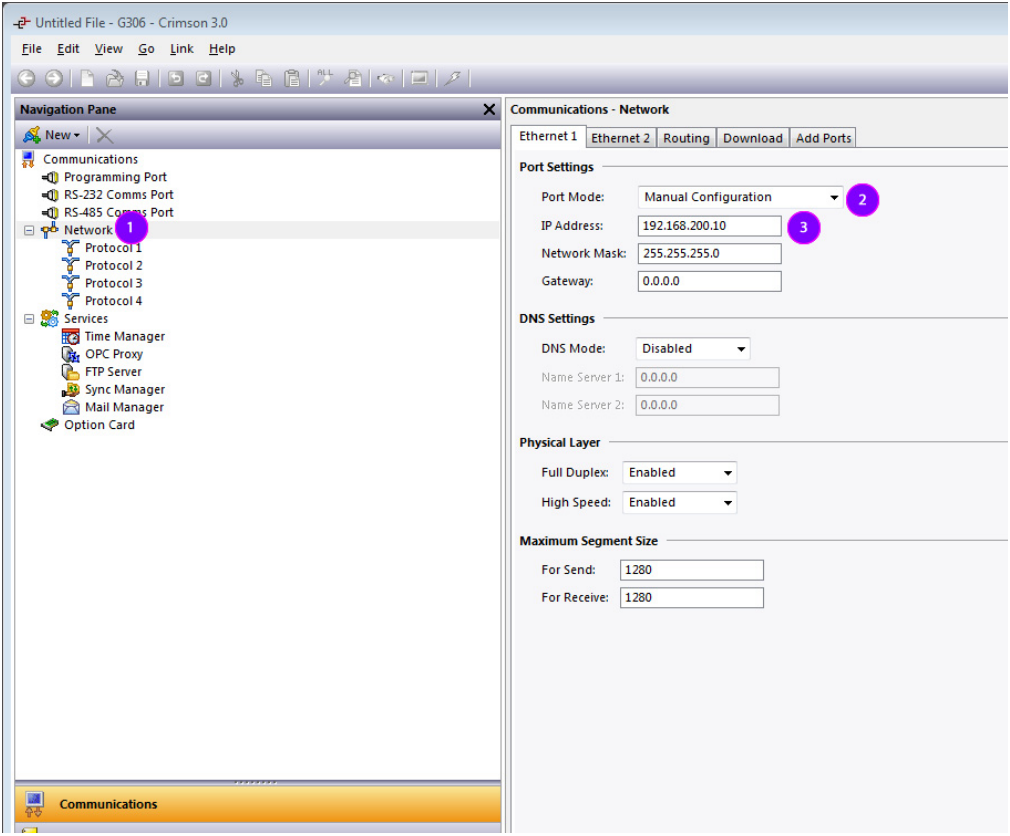Click the Time Manager service icon
This screenshot has height=836, width=1010.
click(x=71, y=337)
